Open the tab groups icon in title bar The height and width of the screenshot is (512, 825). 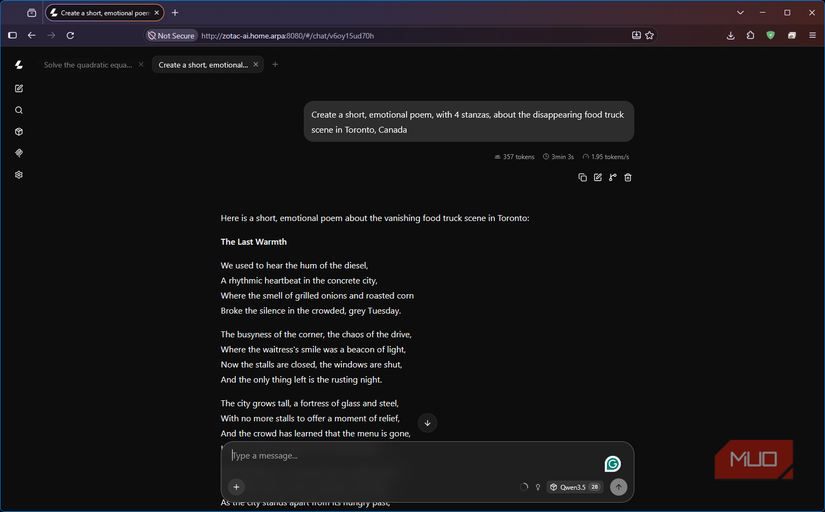point(32,13)
